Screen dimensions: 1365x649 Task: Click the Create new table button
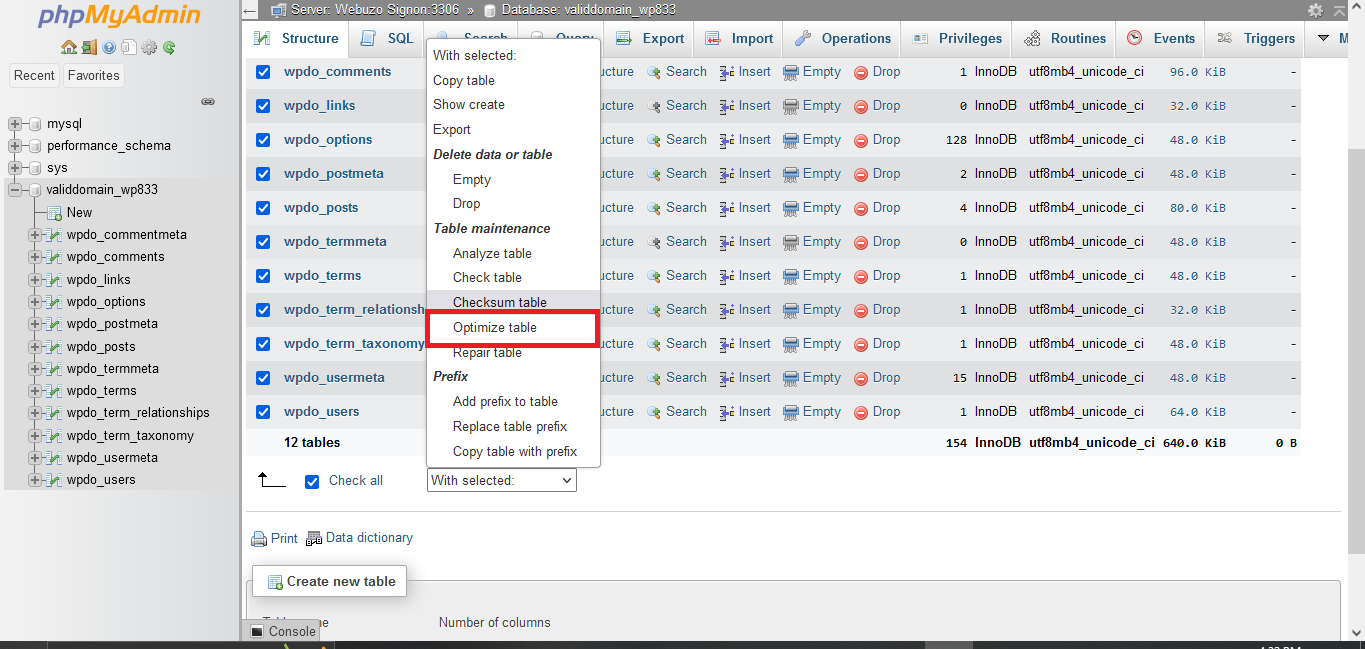[329, 581]
